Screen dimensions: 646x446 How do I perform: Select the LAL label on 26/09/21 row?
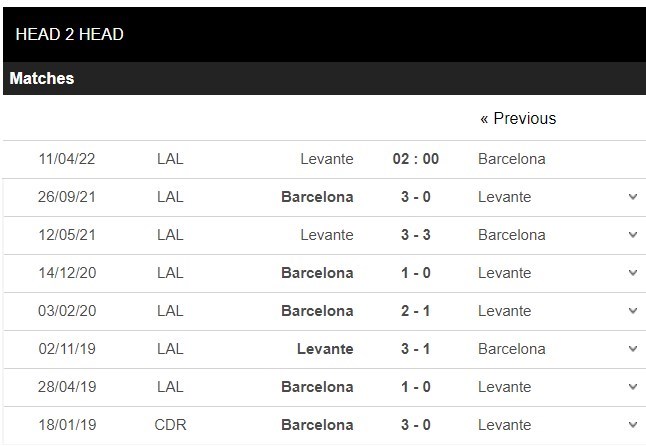click(170, 197)
